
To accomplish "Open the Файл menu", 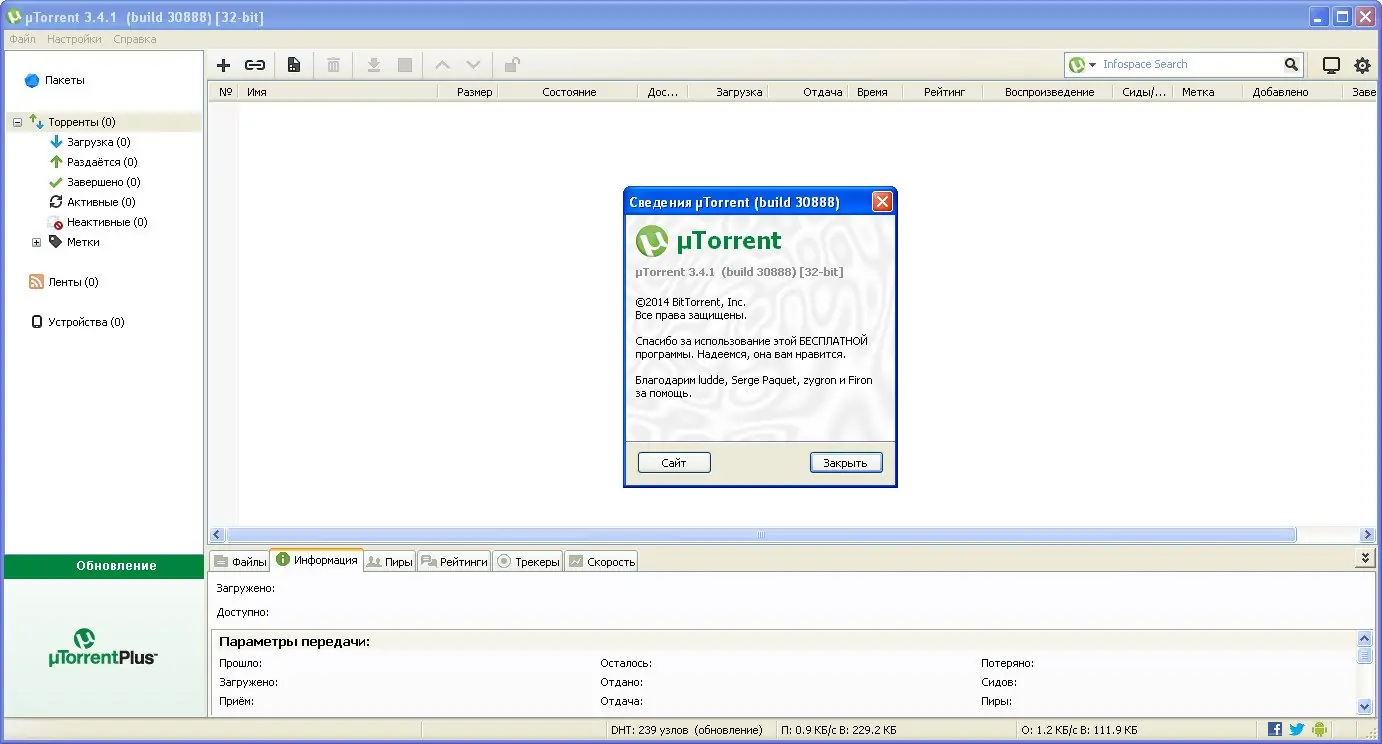I will click(x=22, y=40).
